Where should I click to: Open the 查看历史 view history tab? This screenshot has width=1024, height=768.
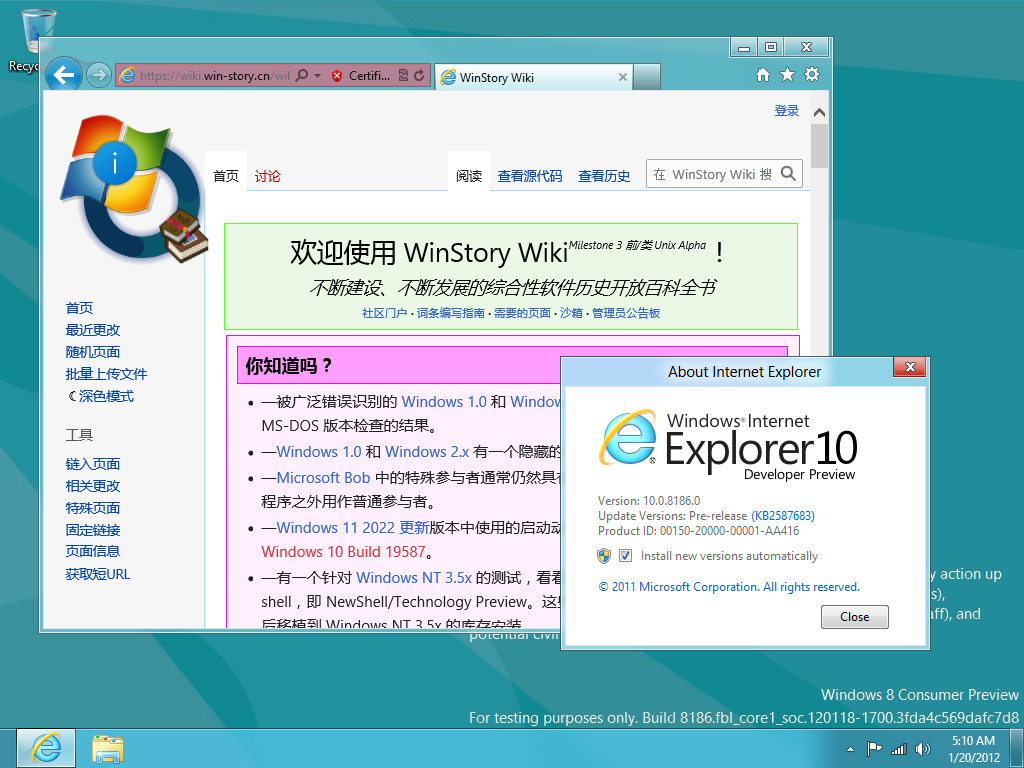tap(604, 176)
